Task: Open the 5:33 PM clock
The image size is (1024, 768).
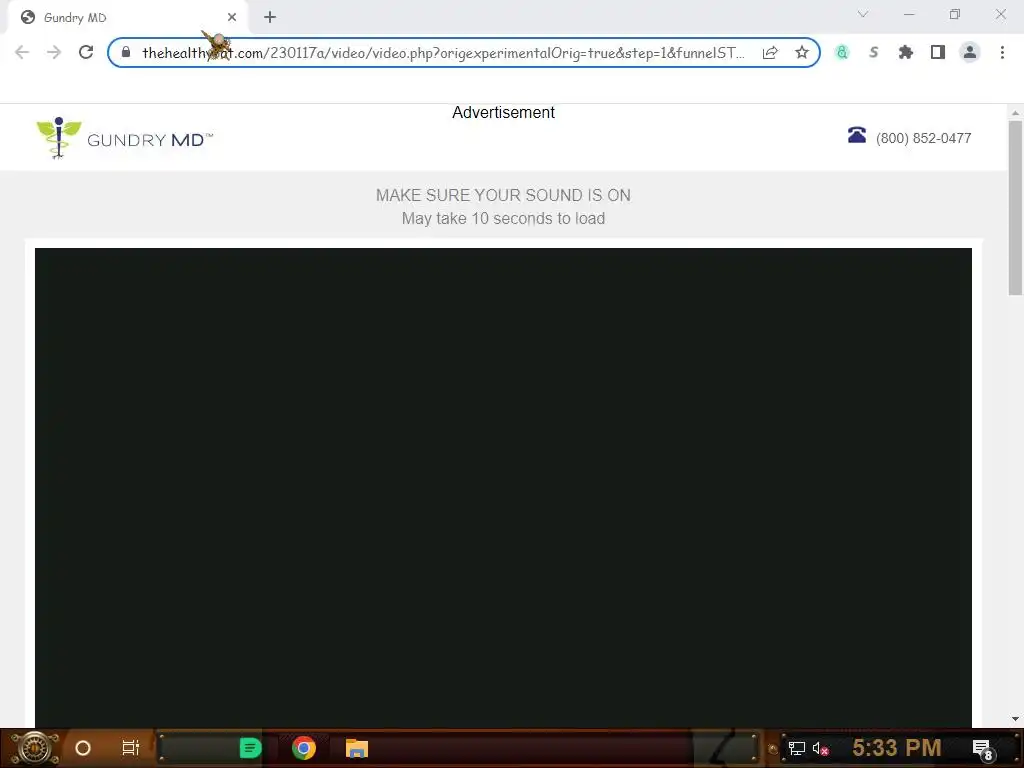Action: point(897,748)
